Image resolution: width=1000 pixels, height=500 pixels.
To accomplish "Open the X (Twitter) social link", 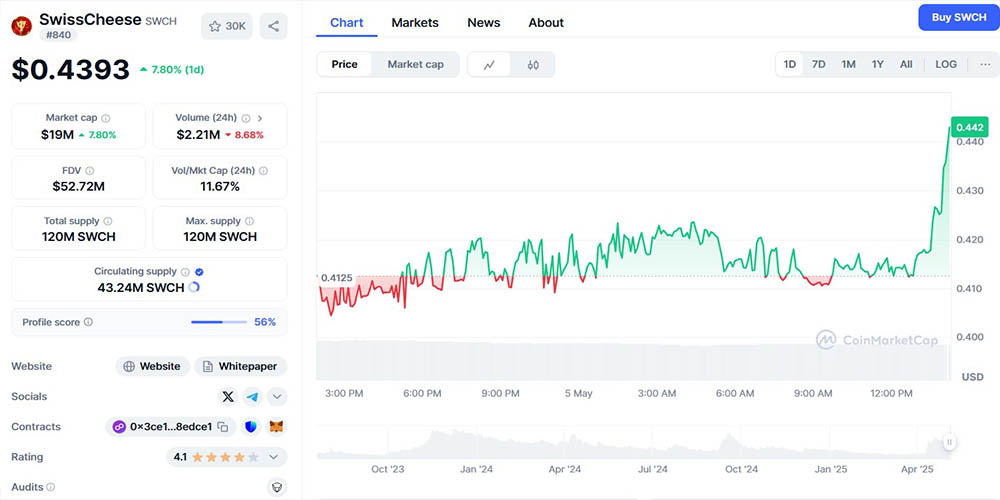I will pyautogui.click(x=228, y=397).
